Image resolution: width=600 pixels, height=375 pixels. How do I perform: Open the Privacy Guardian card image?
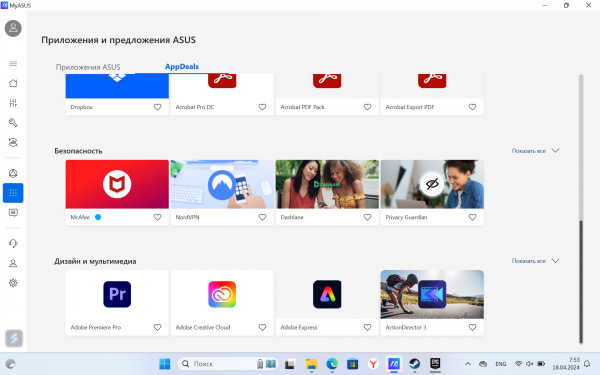(432, 184)
